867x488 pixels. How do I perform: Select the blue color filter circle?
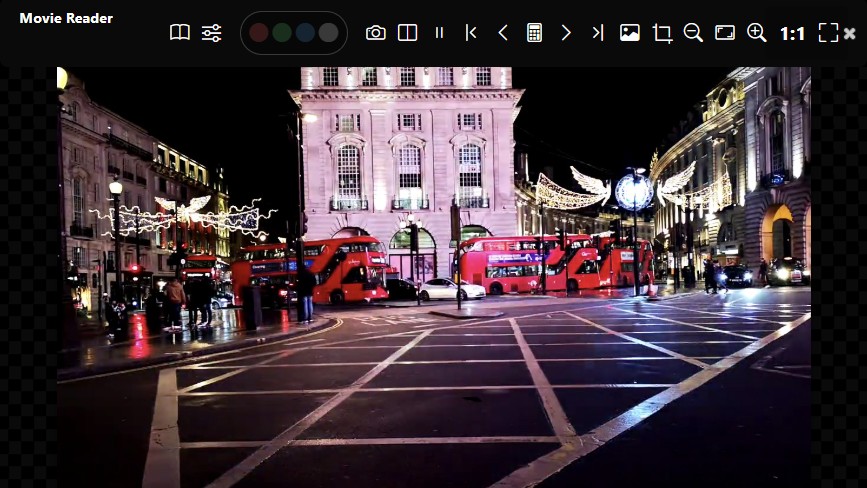pyautogui.click(x=305, y=33)
